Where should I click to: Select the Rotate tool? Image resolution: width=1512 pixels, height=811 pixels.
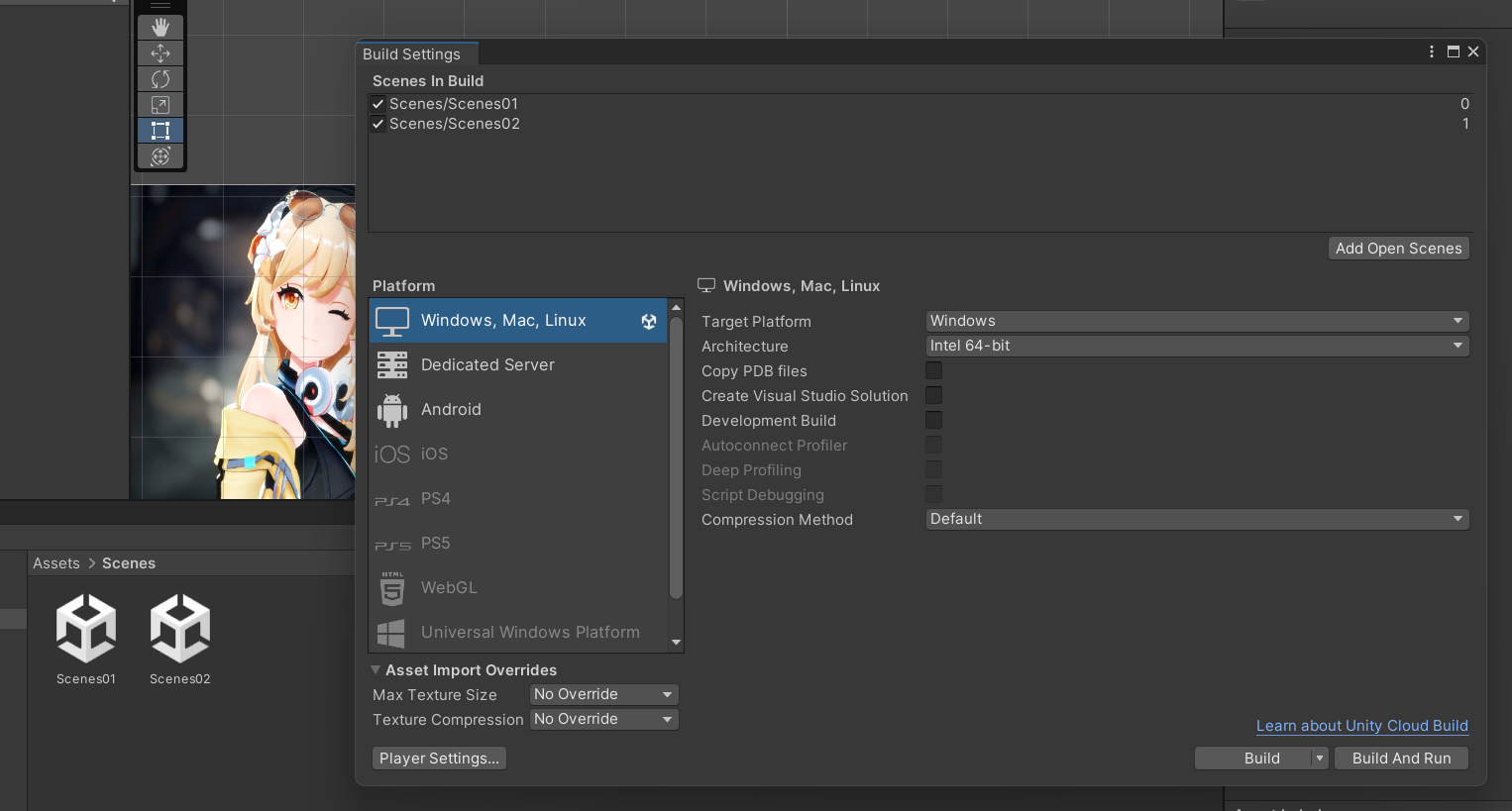[161, 79]
